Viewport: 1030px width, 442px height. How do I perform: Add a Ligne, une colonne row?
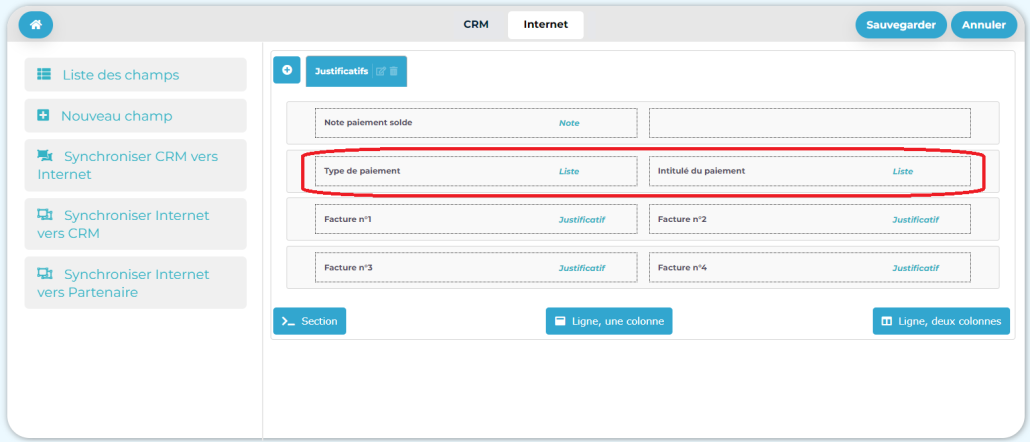tap(609, 321)
